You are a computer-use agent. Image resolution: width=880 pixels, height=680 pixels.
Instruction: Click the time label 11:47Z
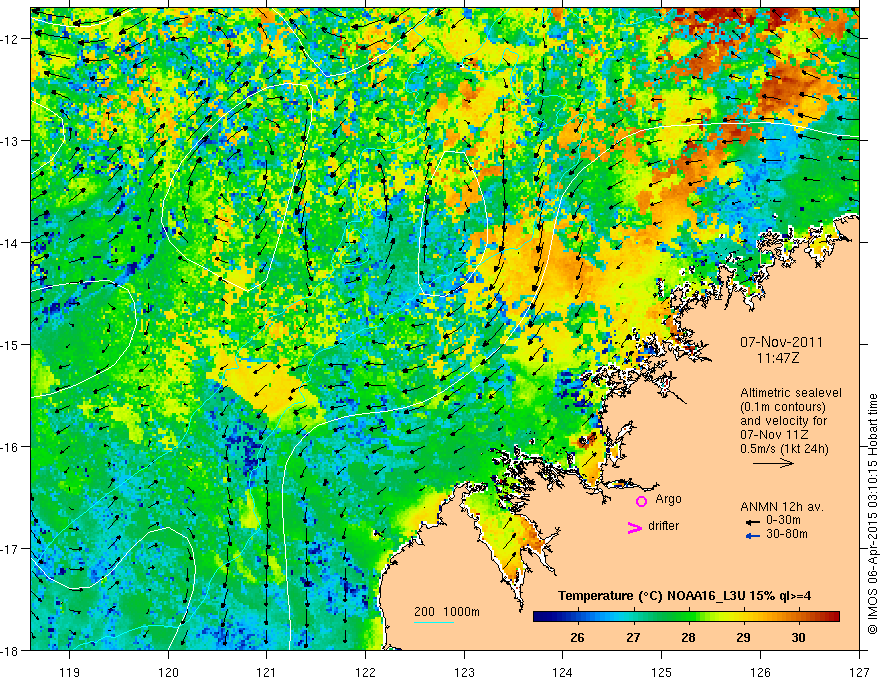click(x=777, y=358)
